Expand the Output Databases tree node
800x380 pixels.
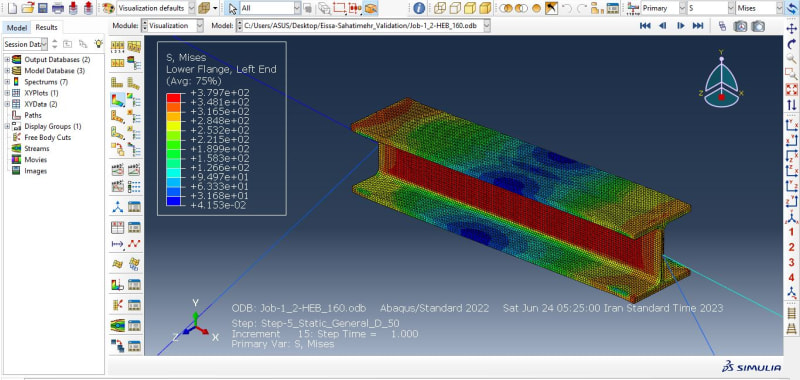[7, 60]
